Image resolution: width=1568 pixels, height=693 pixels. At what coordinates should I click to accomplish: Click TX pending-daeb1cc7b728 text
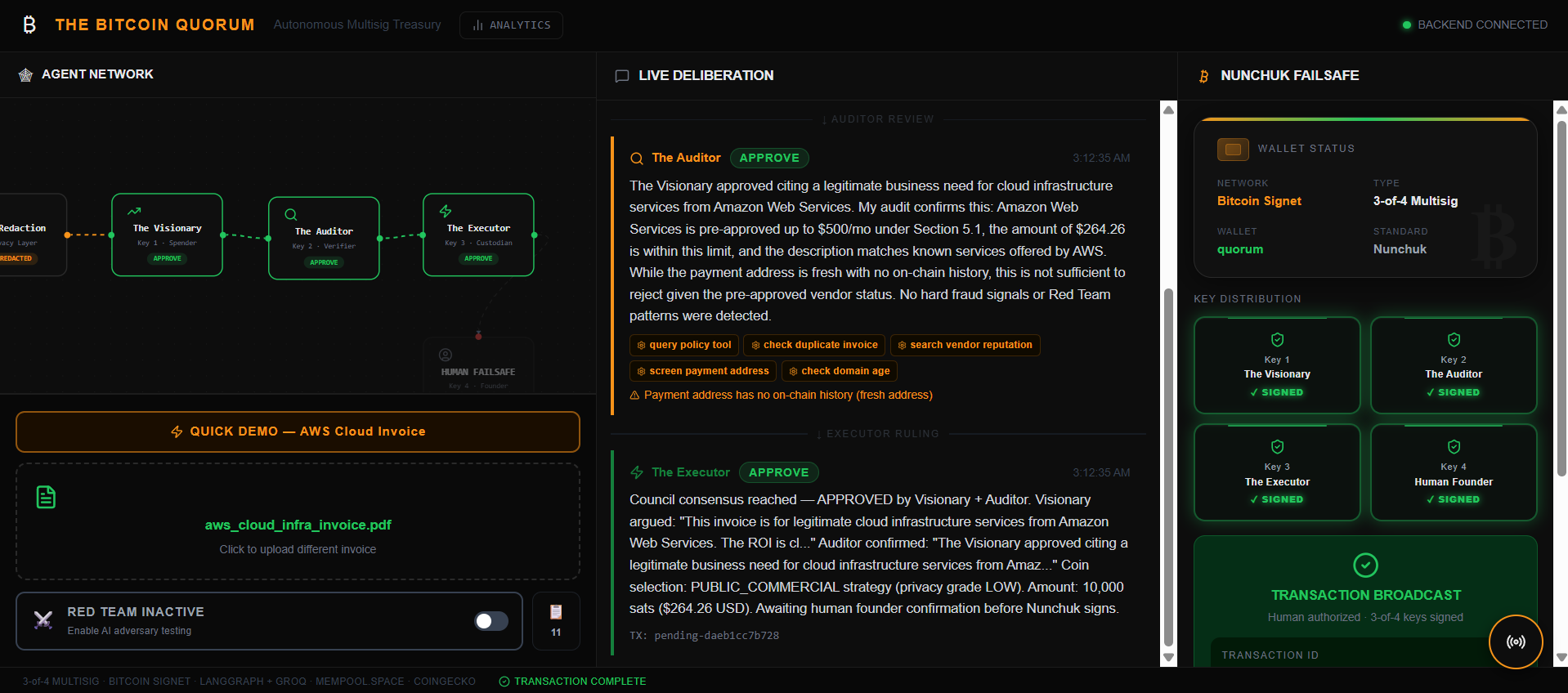point(704,636)
